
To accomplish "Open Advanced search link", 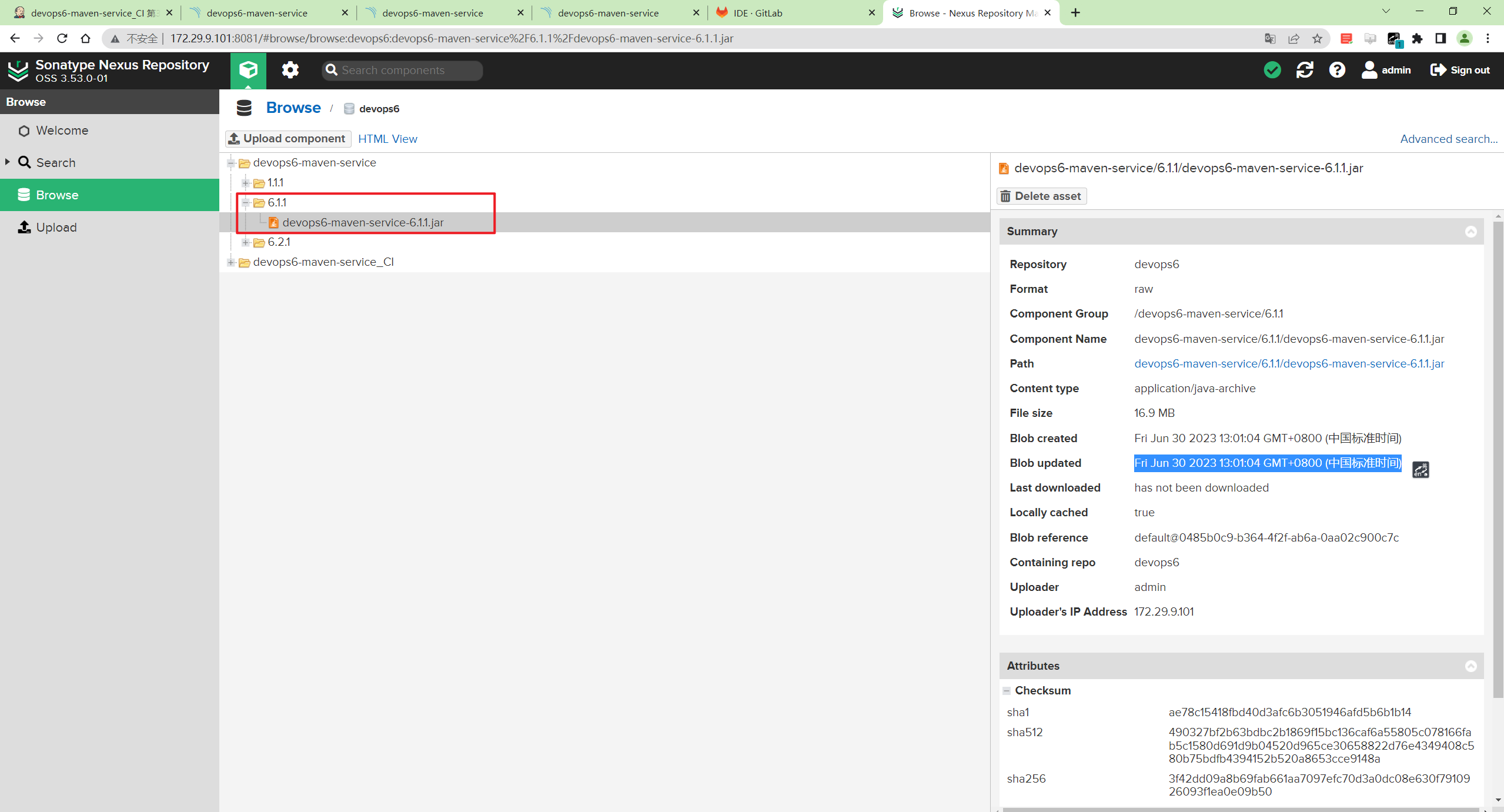I will (x=1449, y=139).
